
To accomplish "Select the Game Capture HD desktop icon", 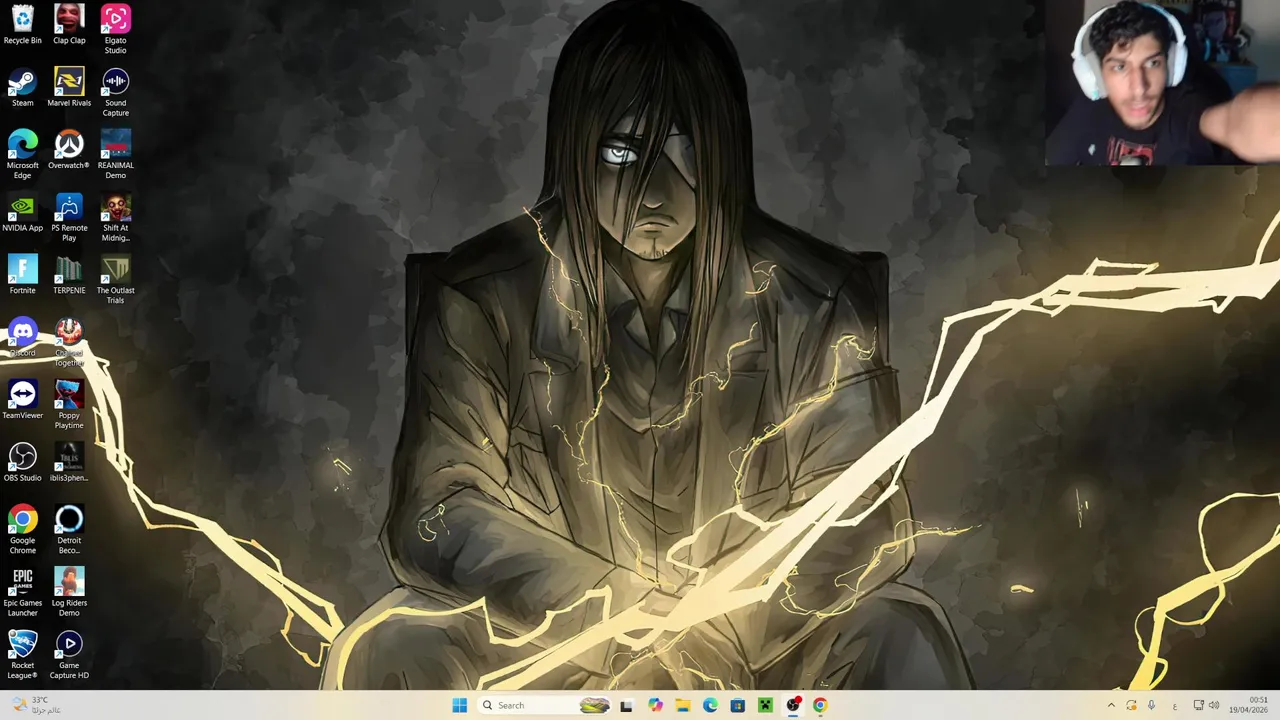I will (69, 655).
